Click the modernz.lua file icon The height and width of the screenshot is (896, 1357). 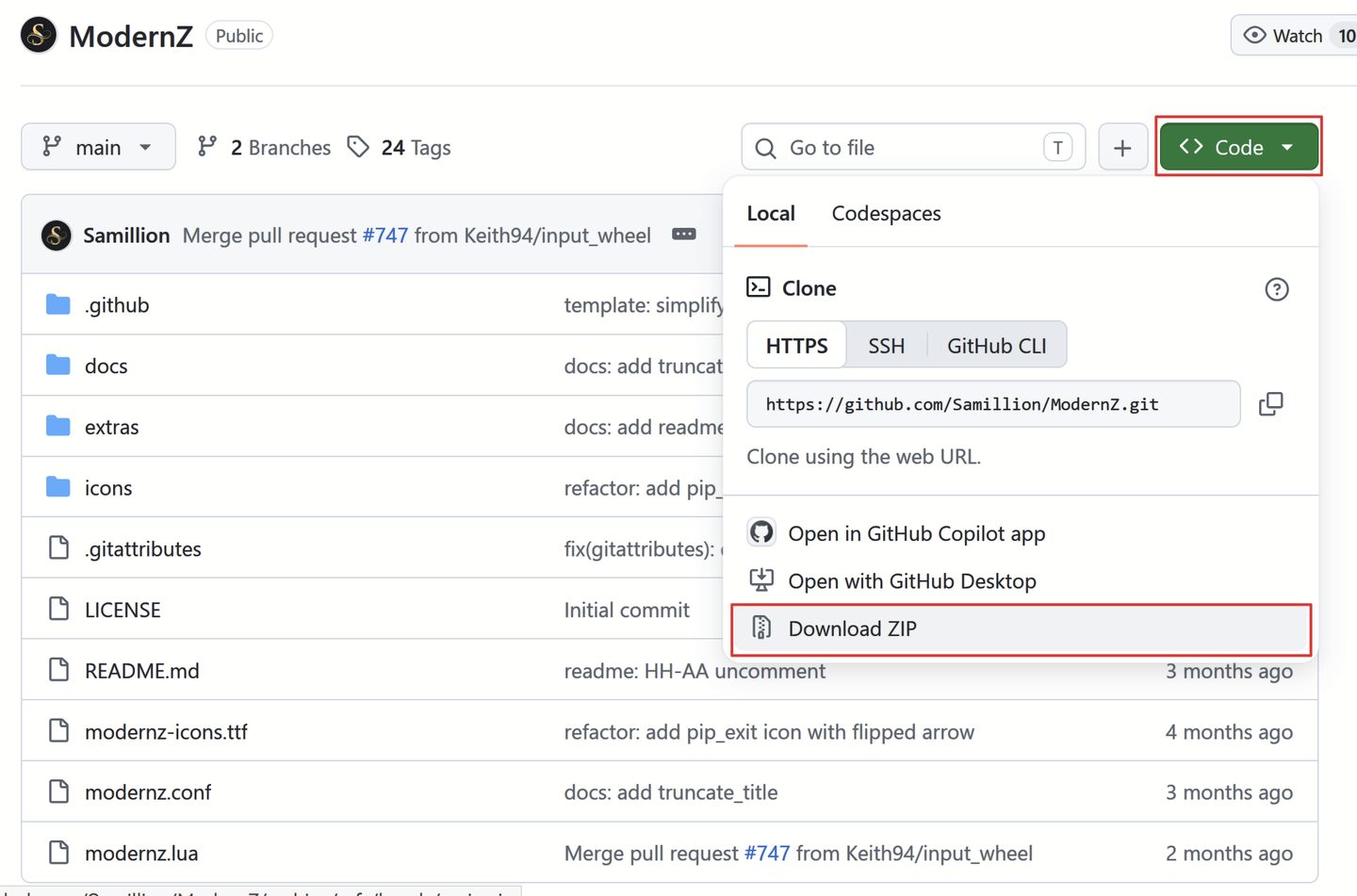point(58,853)
